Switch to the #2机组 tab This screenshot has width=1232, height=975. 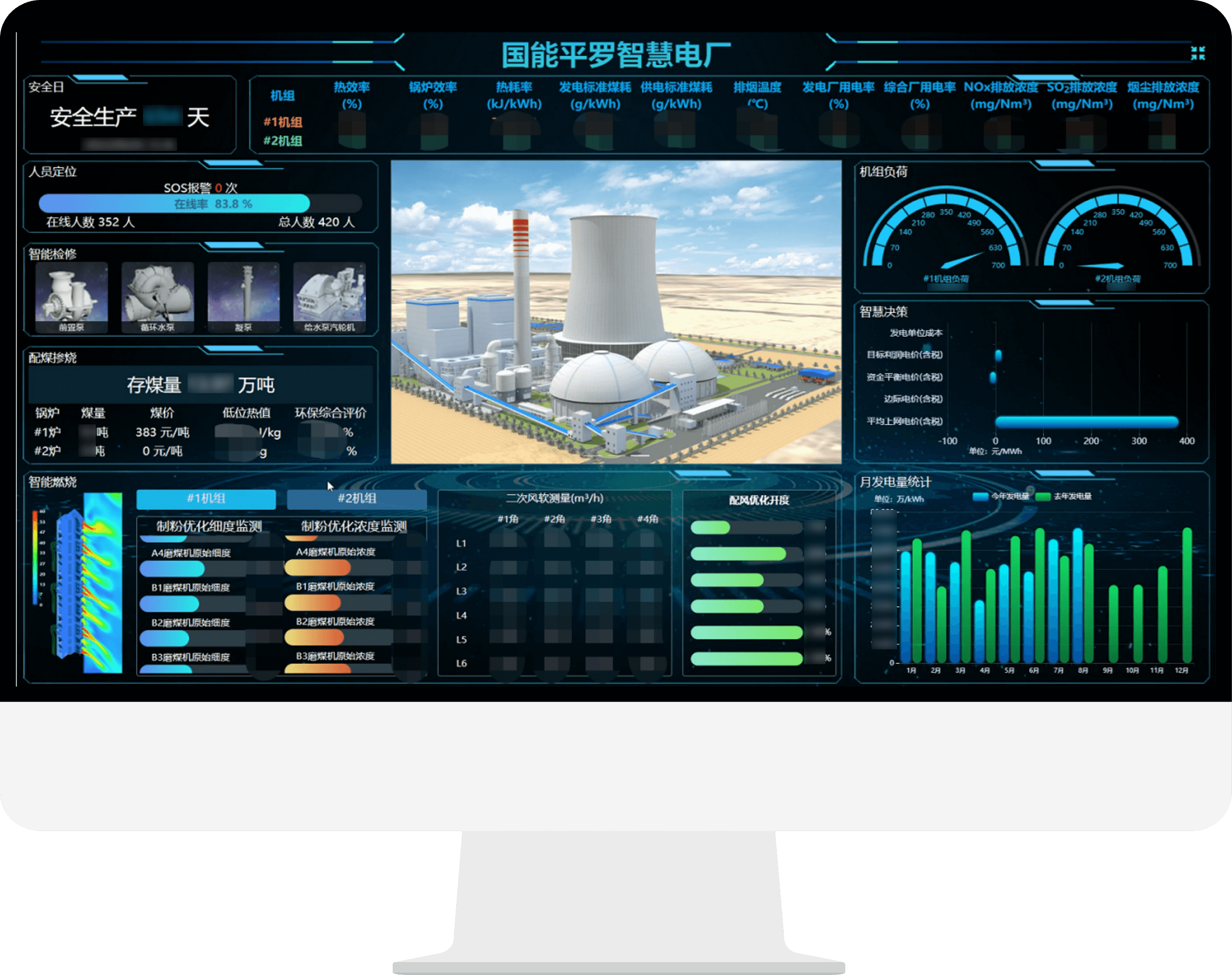click(357, 498)
